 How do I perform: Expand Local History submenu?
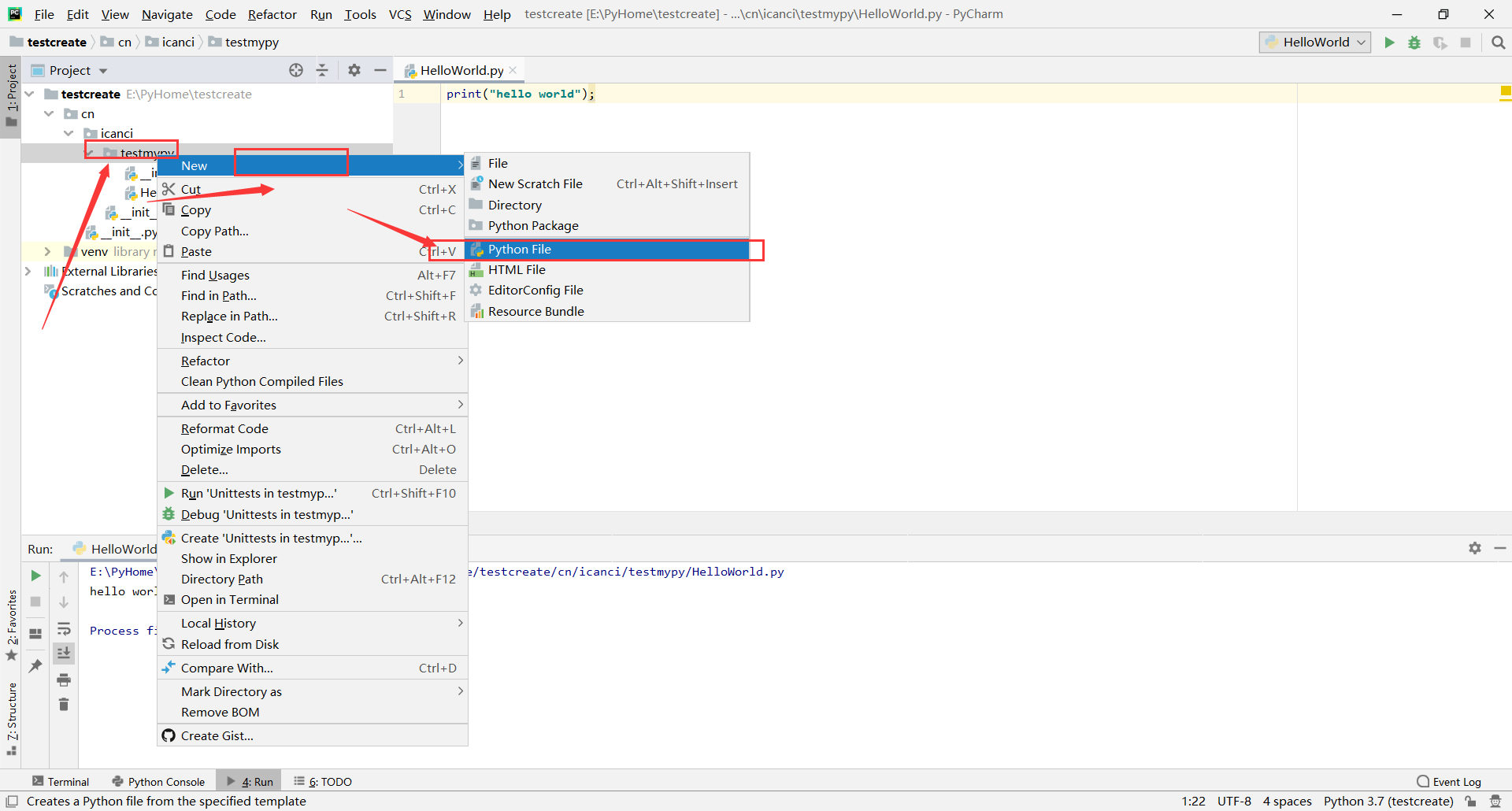point(313,623)
